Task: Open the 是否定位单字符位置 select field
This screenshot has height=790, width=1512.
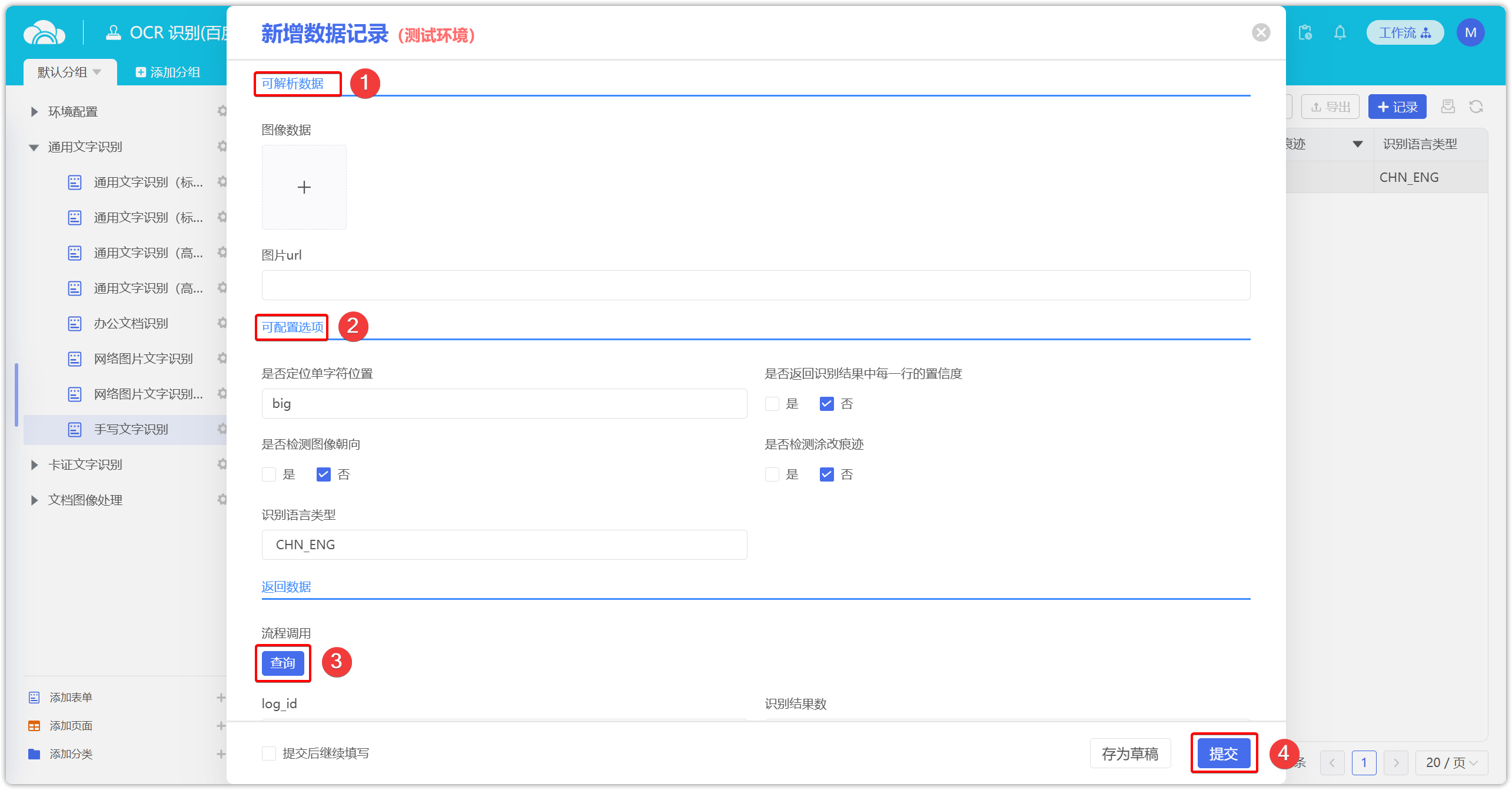Action: [504, 403]
